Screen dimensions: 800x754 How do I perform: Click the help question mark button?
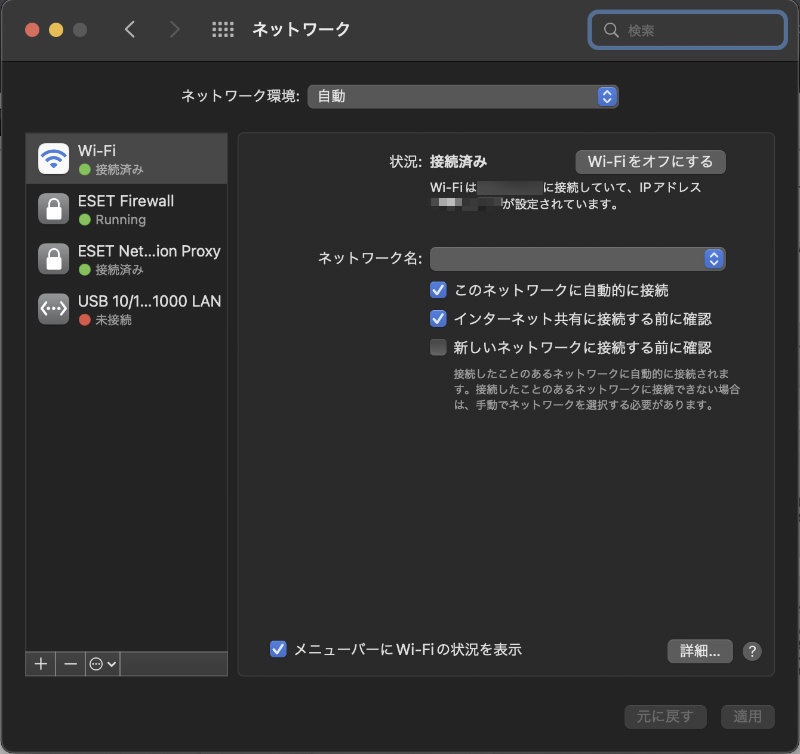point(752,651)
